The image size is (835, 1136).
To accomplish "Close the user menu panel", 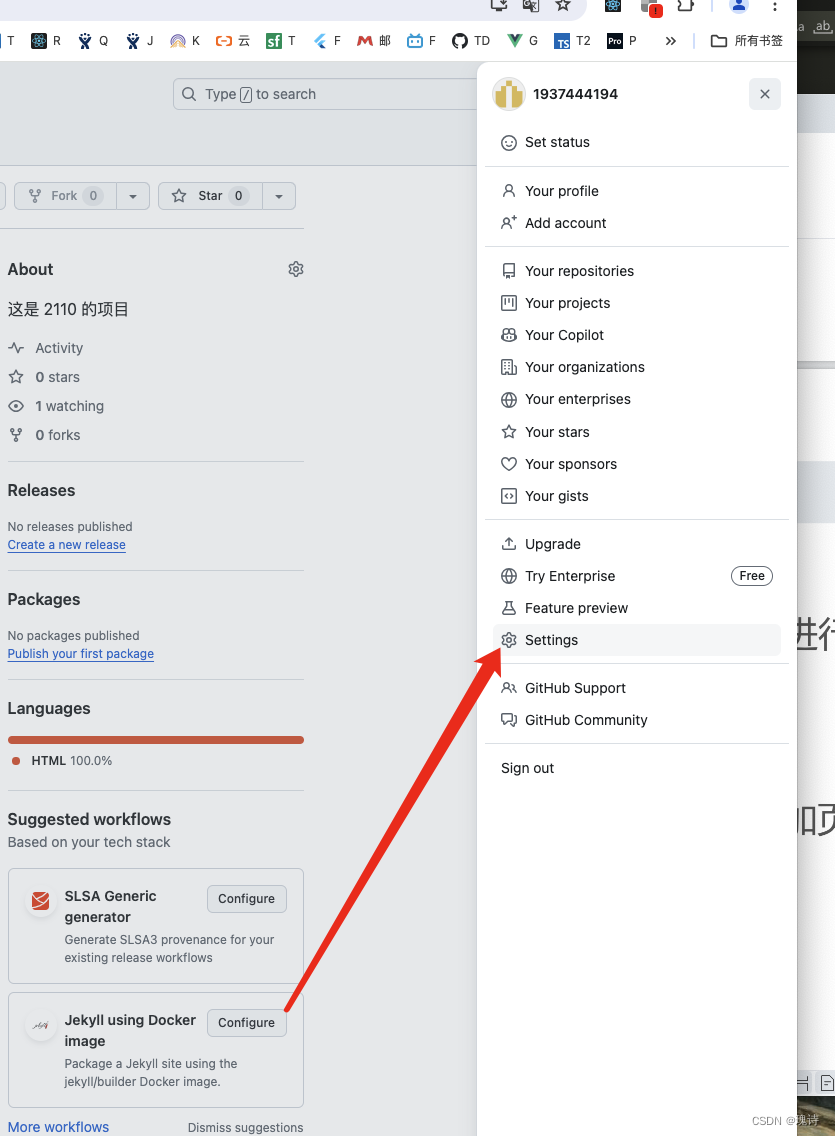I will pyautogui.click(x=765, y=94).
